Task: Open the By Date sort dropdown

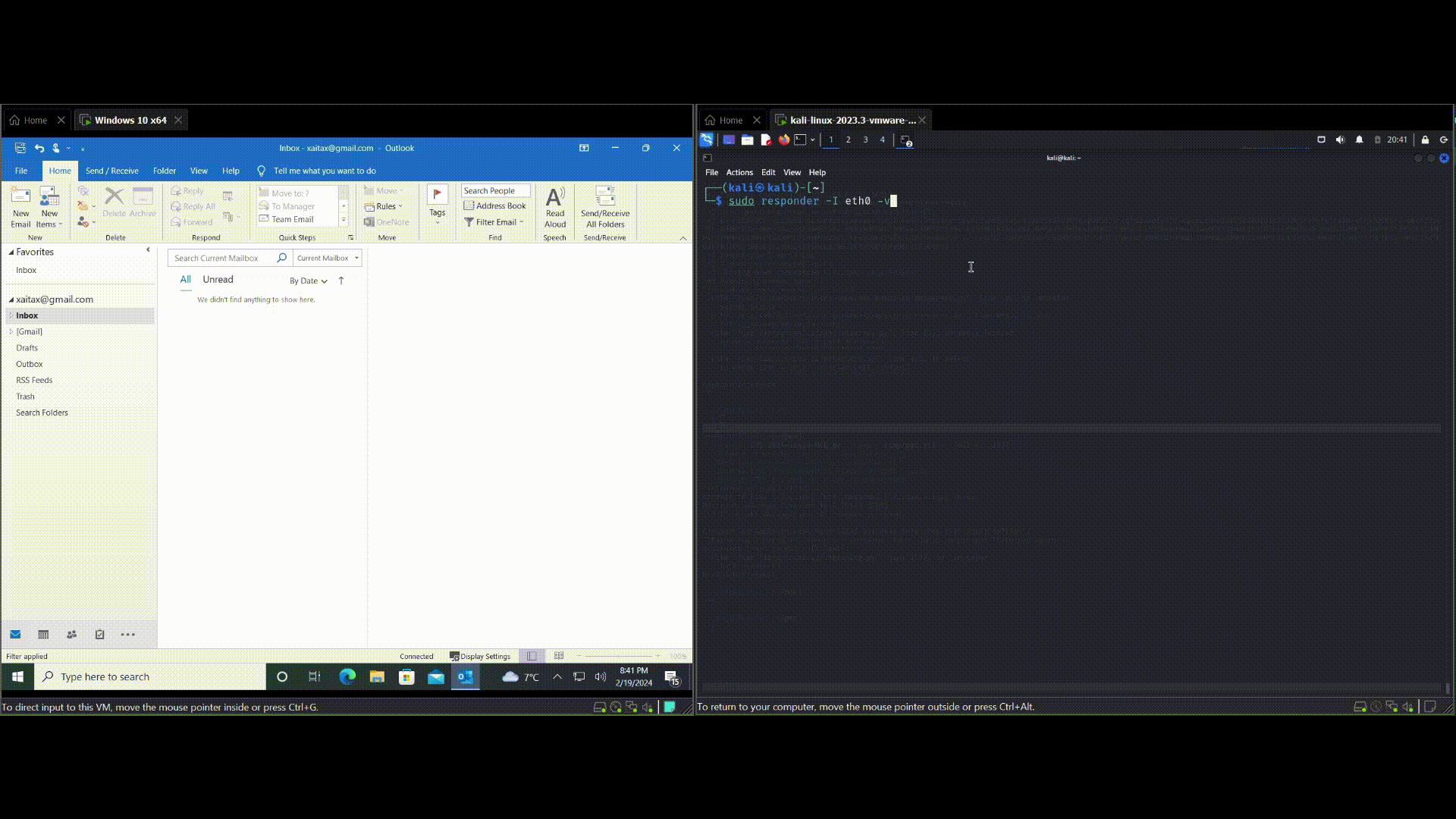Action: (308, 281)
